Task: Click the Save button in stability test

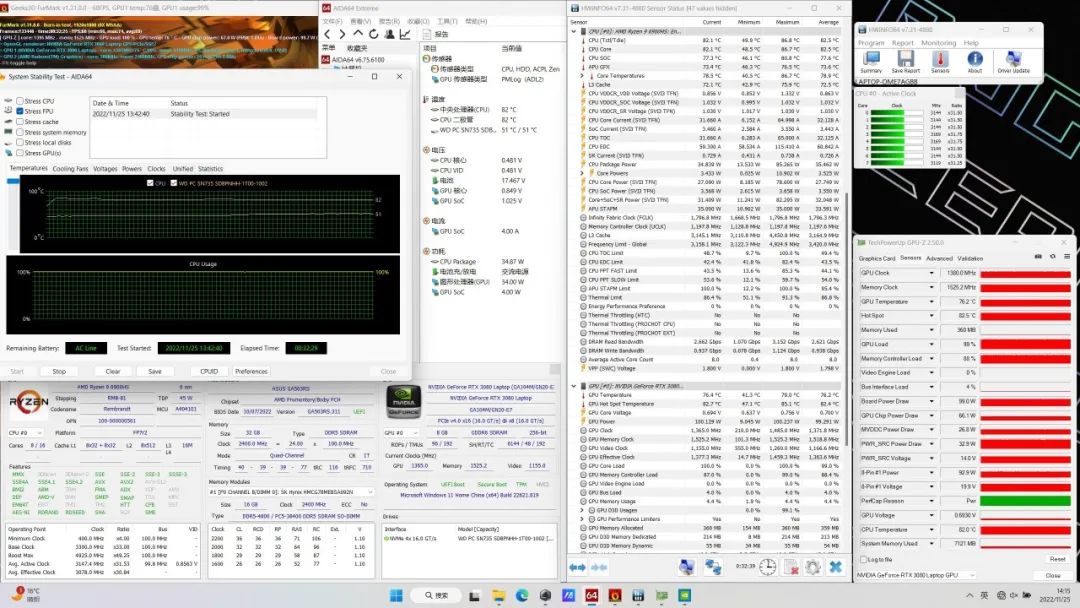Action: [x=155, y=371]
